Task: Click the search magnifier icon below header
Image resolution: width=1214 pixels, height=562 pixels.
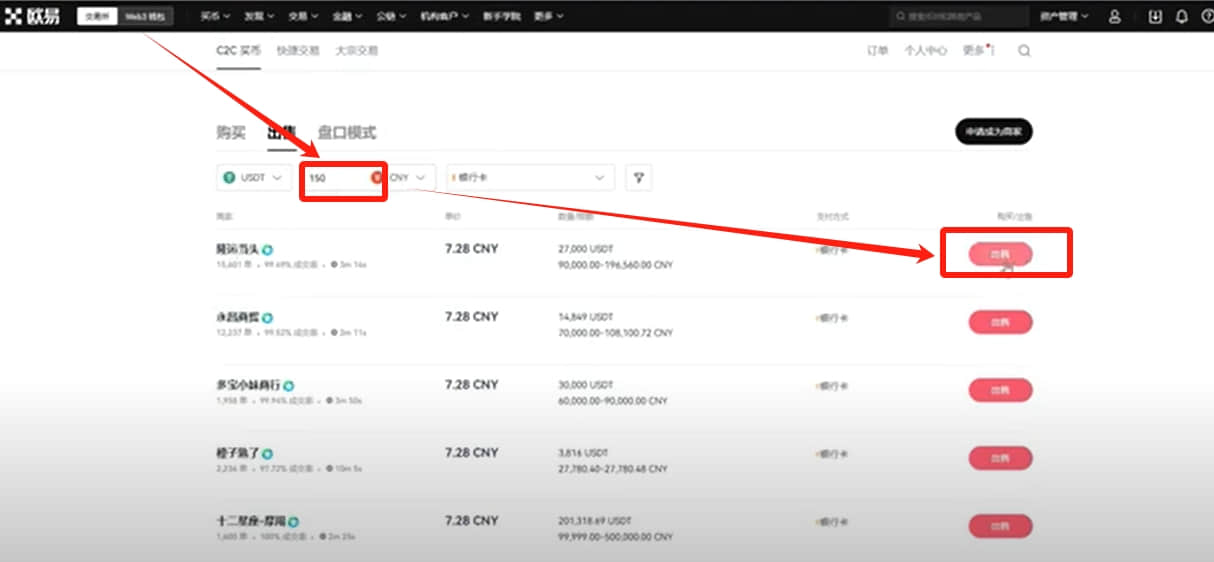Action: (x=1024, y=51)
